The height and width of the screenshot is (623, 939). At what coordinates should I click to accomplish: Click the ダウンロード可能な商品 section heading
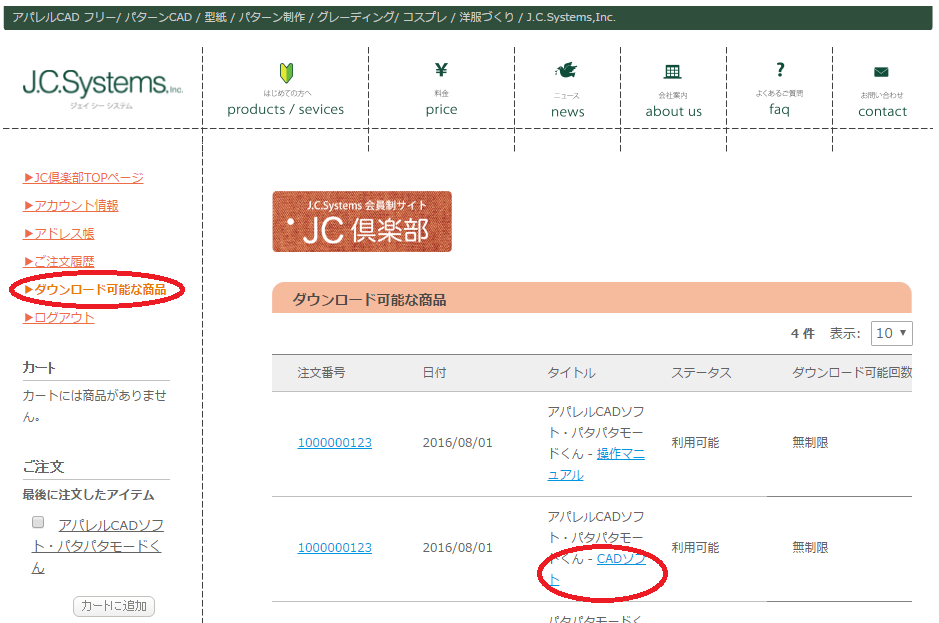point(369,300)
